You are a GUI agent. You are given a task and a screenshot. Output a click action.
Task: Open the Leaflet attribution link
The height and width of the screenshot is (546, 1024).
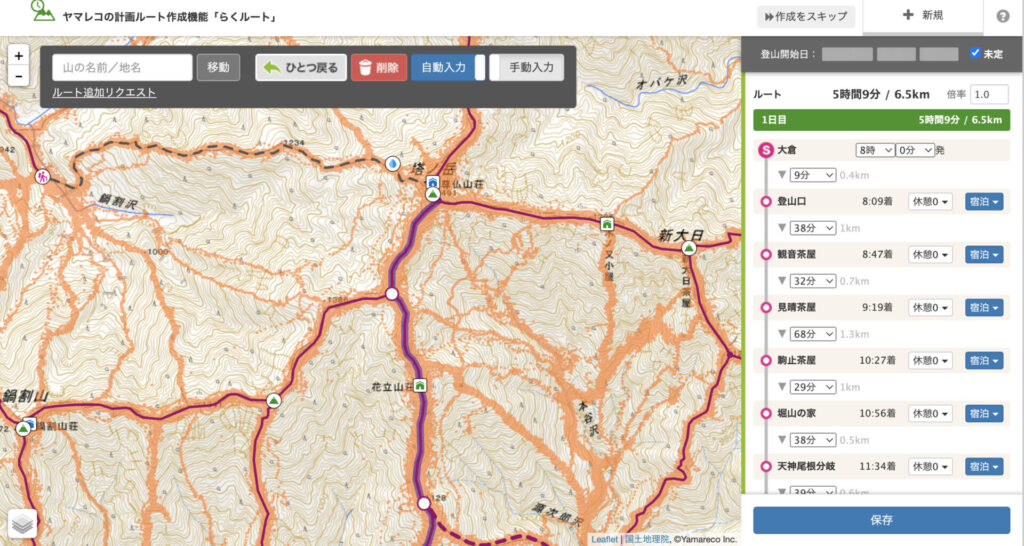[604, 539]
